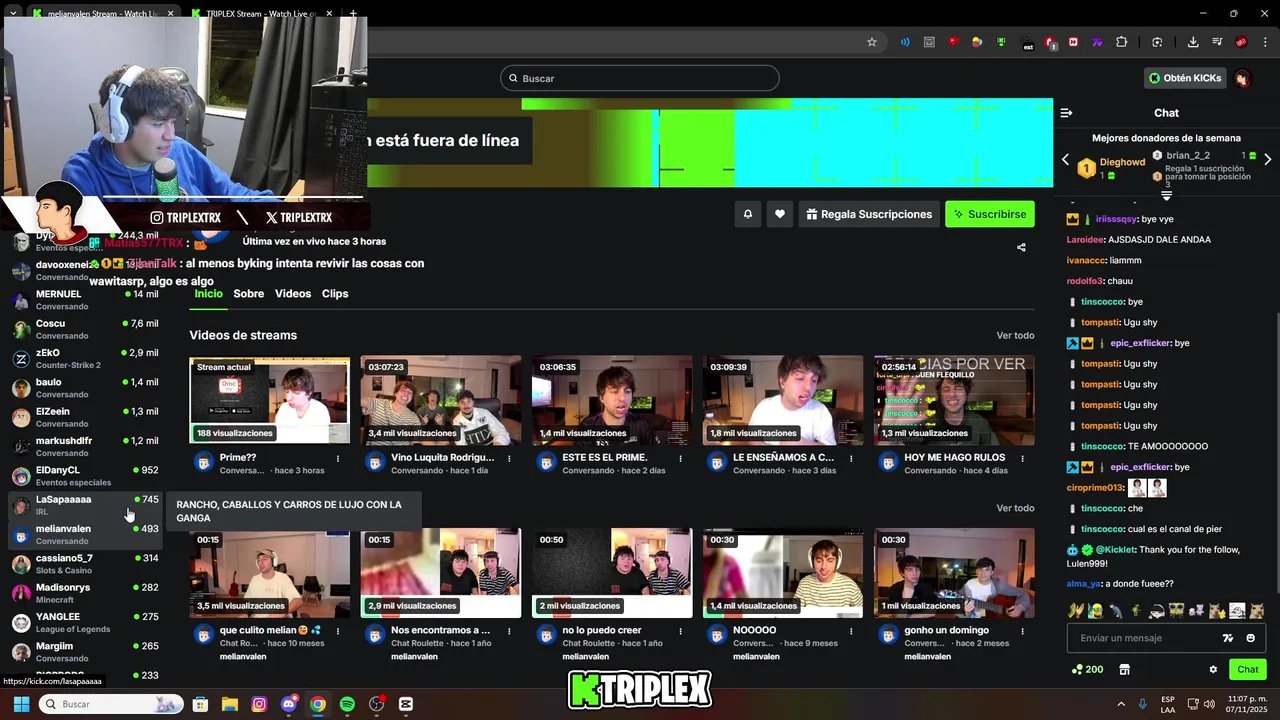Viewport: 1280px width, 720px height.
Task: Collapse chat with the panel toggle icon
Action: [x=1066, y=113]
